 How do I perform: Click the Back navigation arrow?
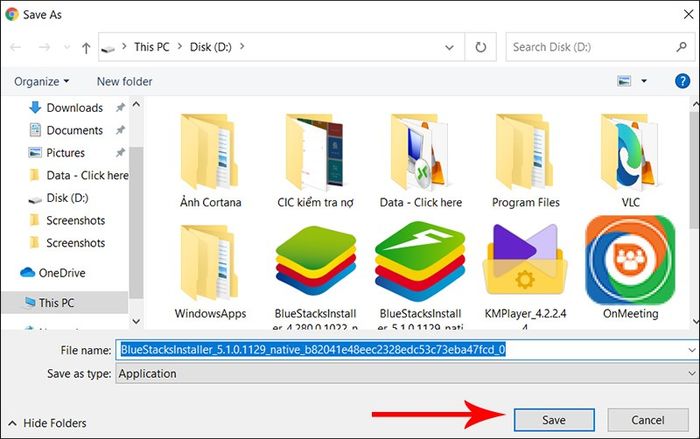pos(16,47)
